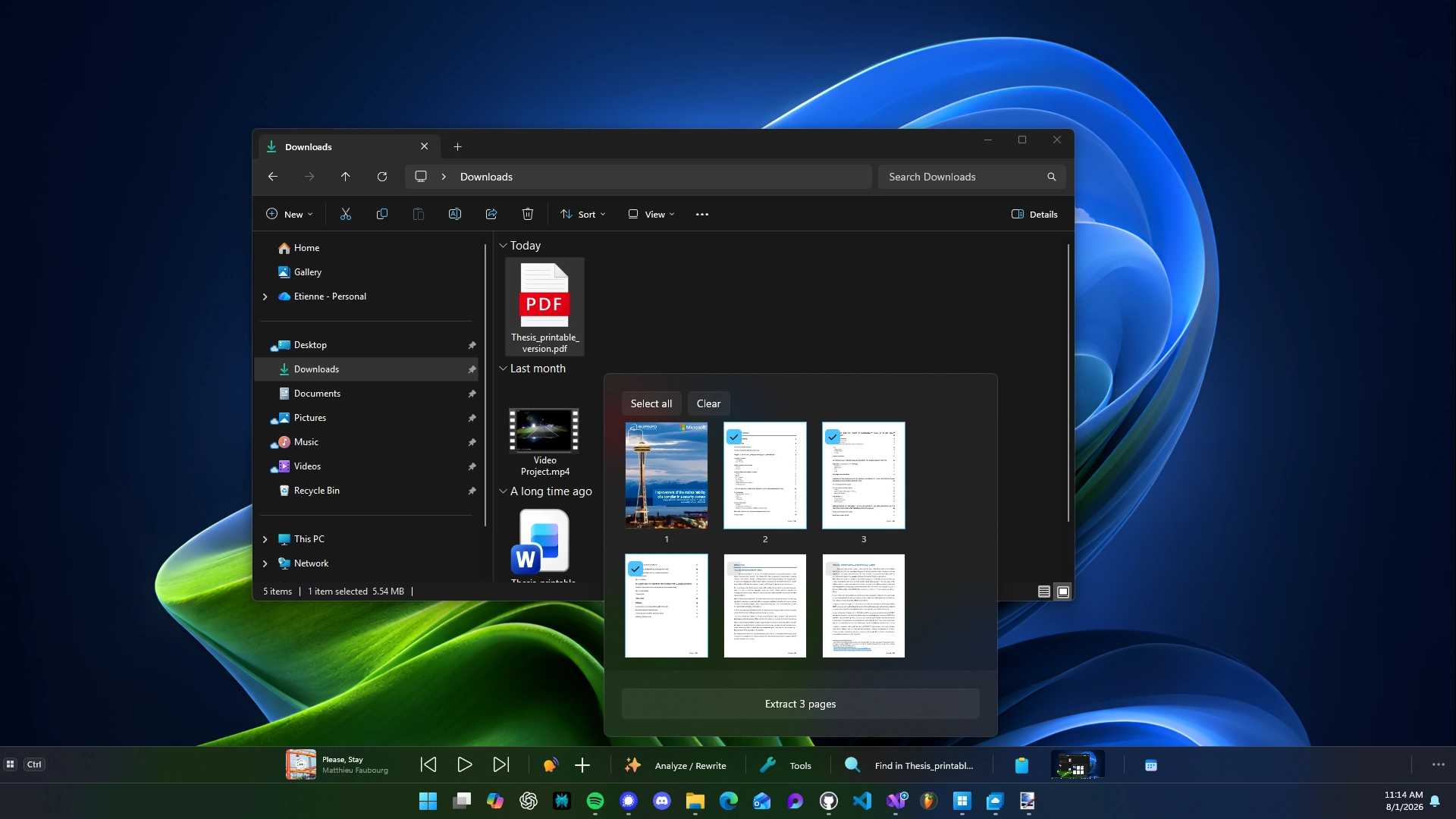This screenshot has height=819, width=1456.
Task: Open Thesis_printable_version.pdf file
Action: [544, 307]
